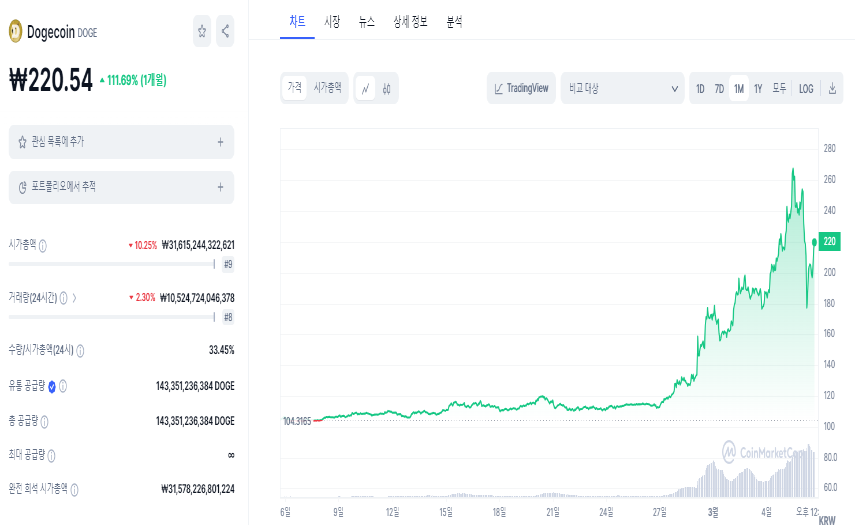Screen dimensions: 855x525
Task: Download chart data with the download icon
Action: pyautogui.click(x=831, y=88)
